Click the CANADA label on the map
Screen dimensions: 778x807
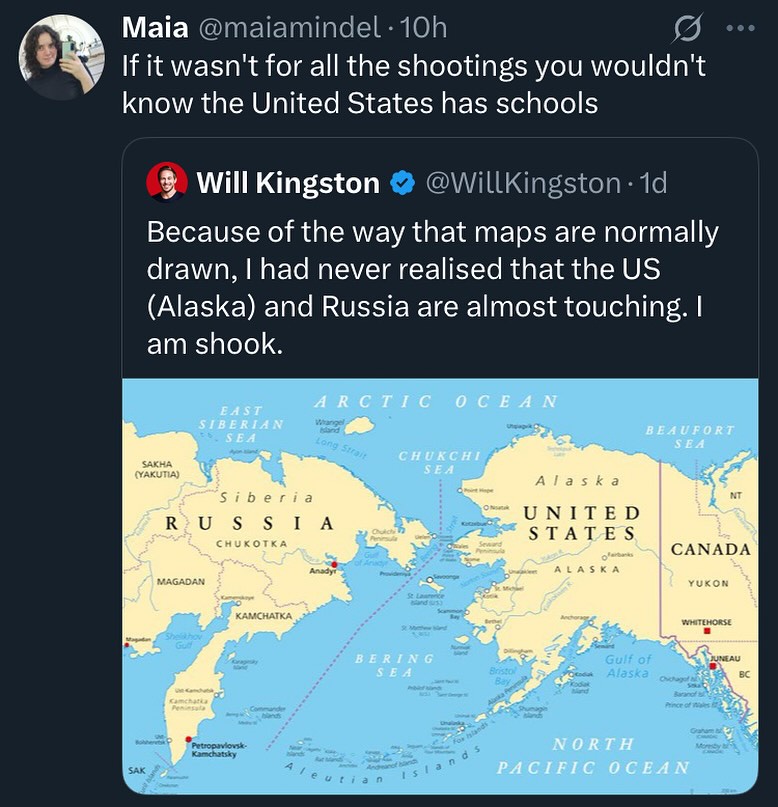coord(711,550)
